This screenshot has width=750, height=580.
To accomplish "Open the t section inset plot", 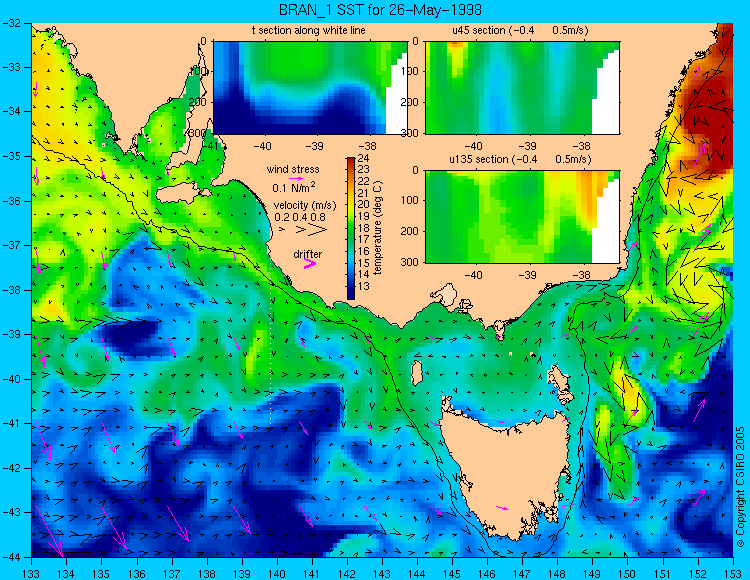I will click(x=310, y=88).
